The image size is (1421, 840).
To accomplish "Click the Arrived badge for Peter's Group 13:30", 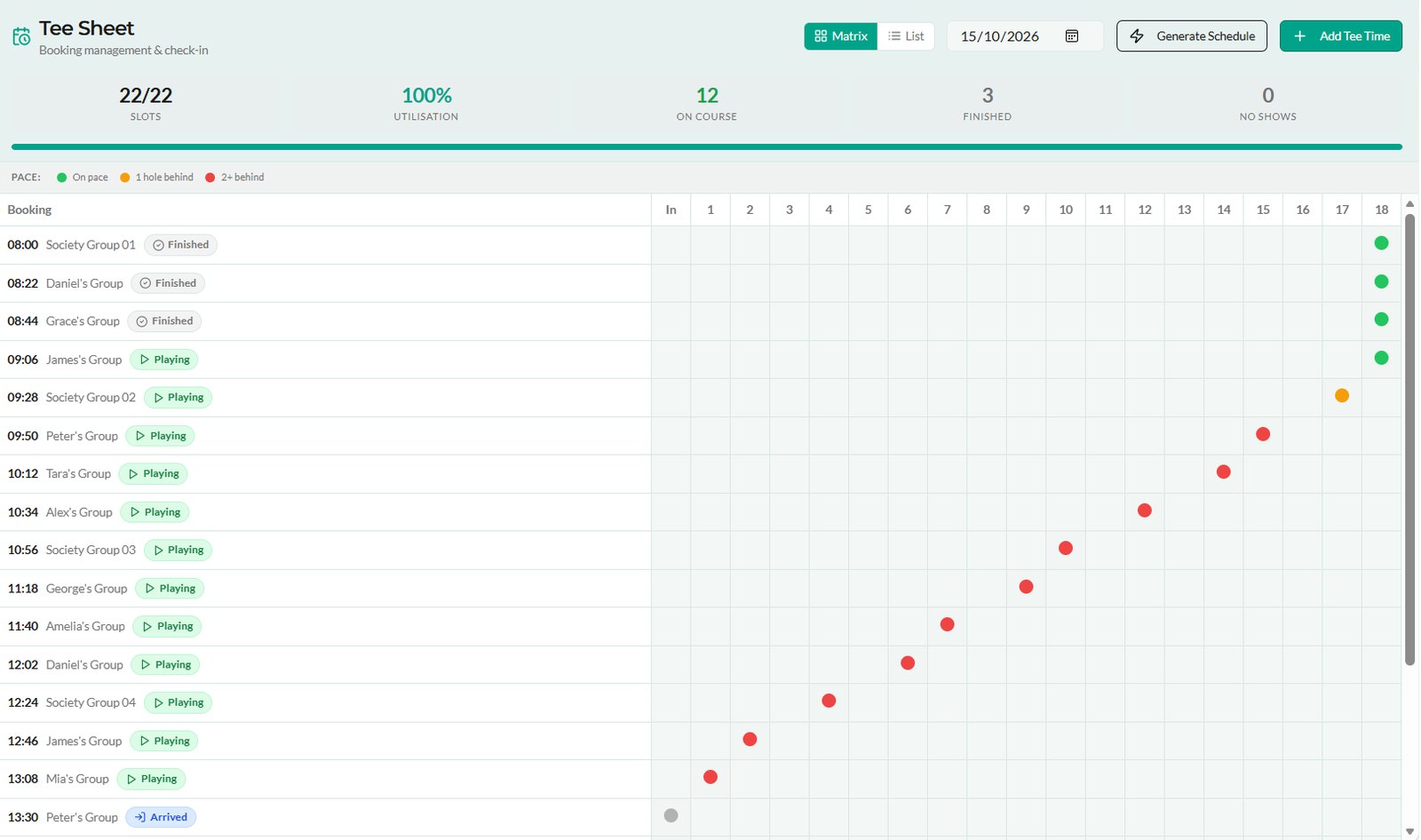I will point(161,818).
